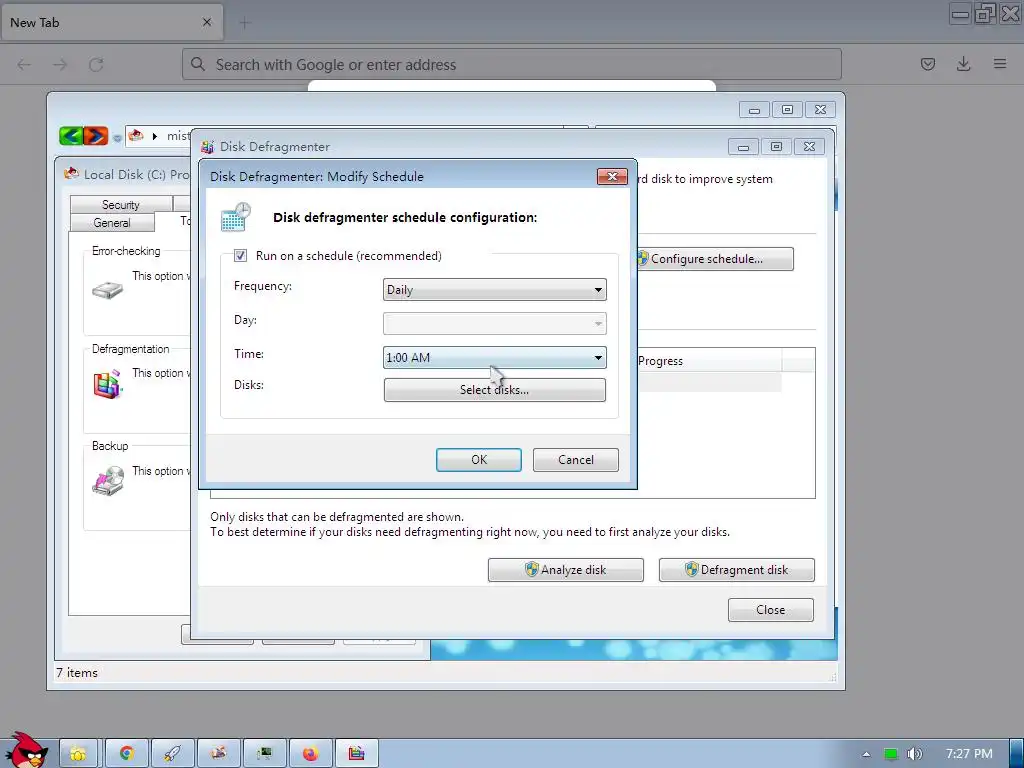Close the New Tab tab
Viewport: 1024px width, 768px height.
click(207, 22)
